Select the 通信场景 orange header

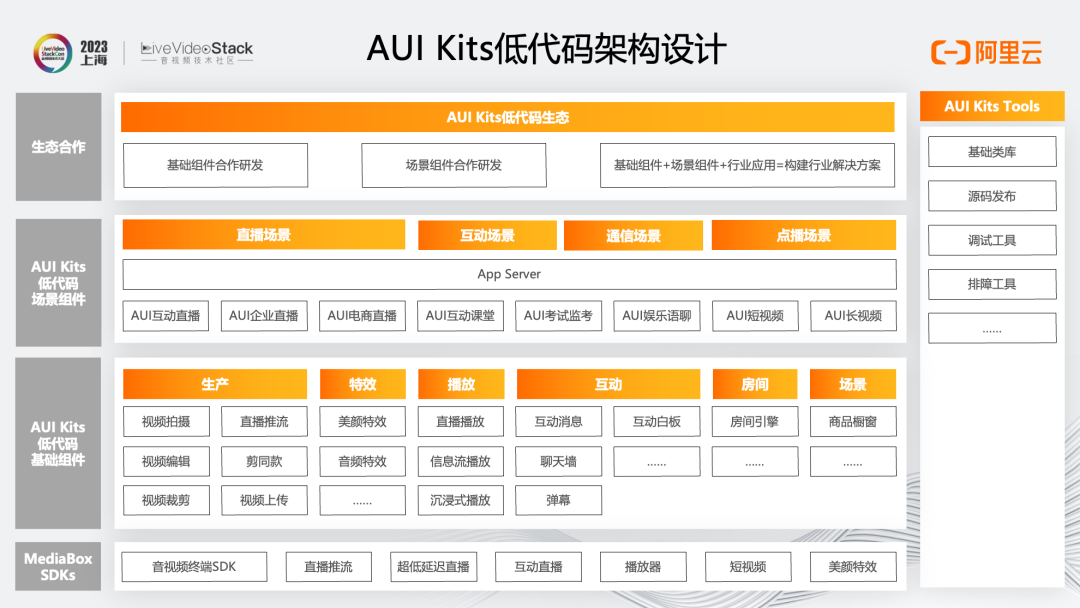point(633,235)
